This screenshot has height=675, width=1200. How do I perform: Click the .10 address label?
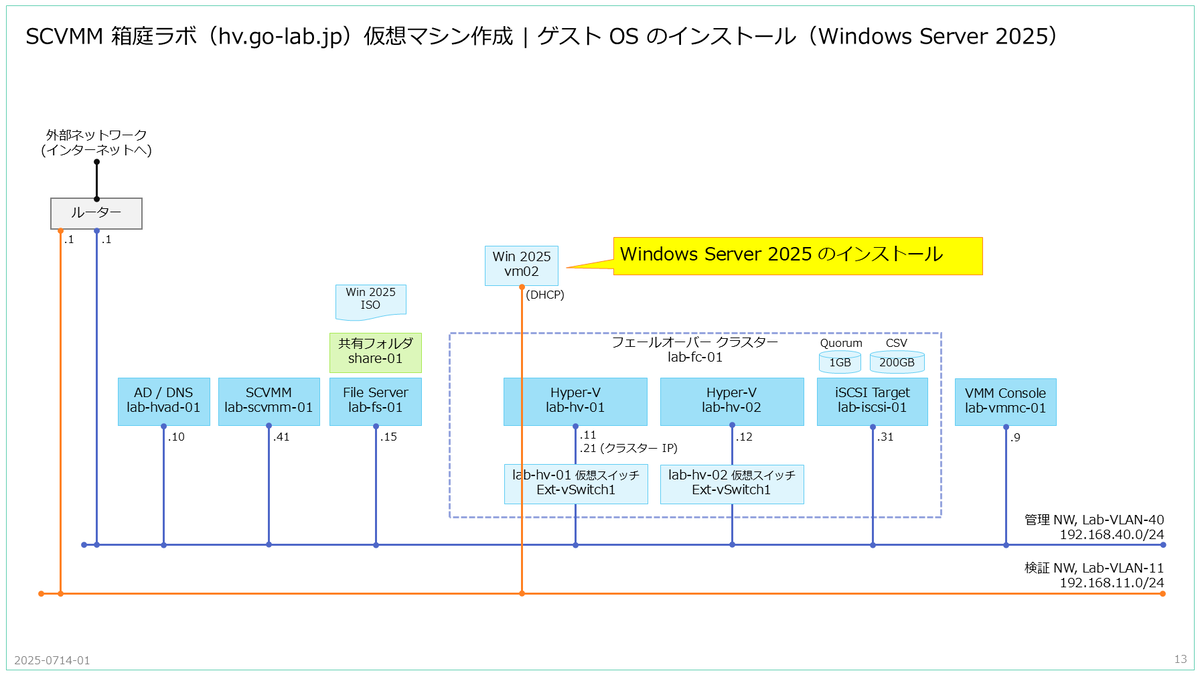(176, 436)
